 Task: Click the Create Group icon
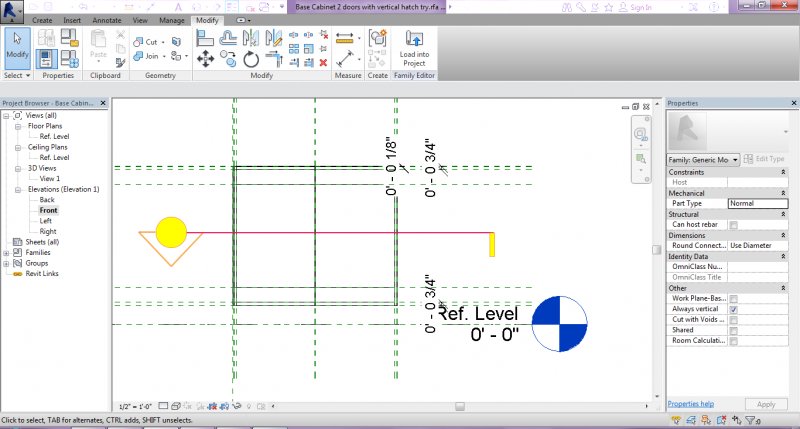[378, 38]
